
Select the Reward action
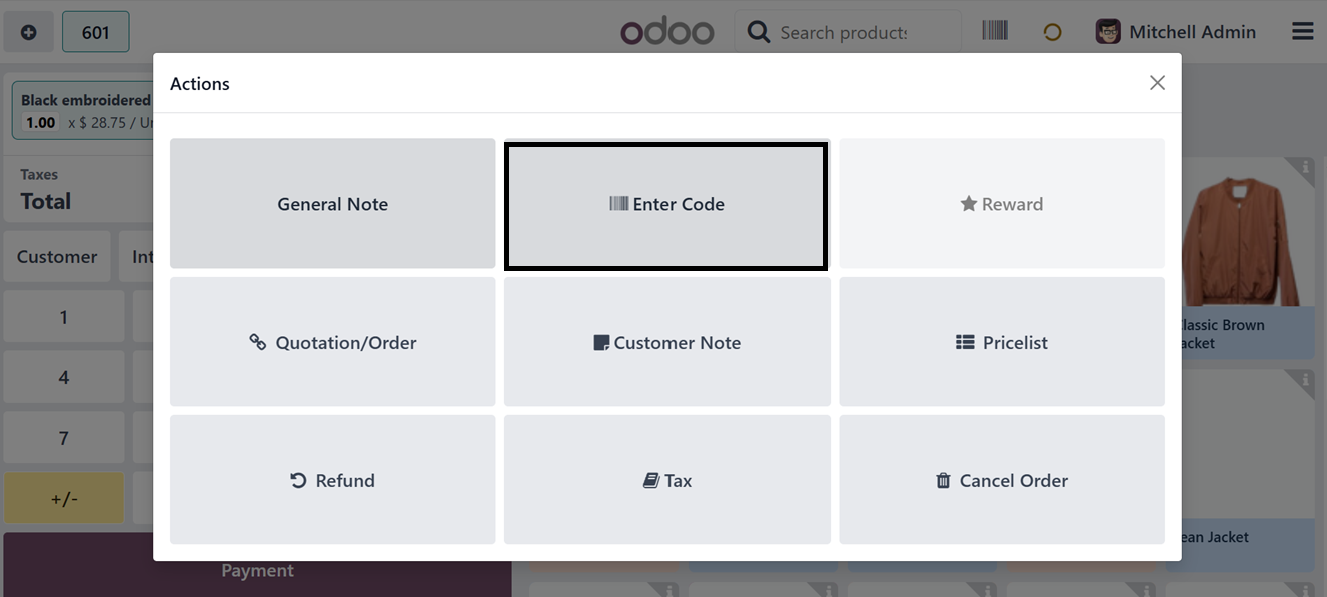click(1001, 204)
